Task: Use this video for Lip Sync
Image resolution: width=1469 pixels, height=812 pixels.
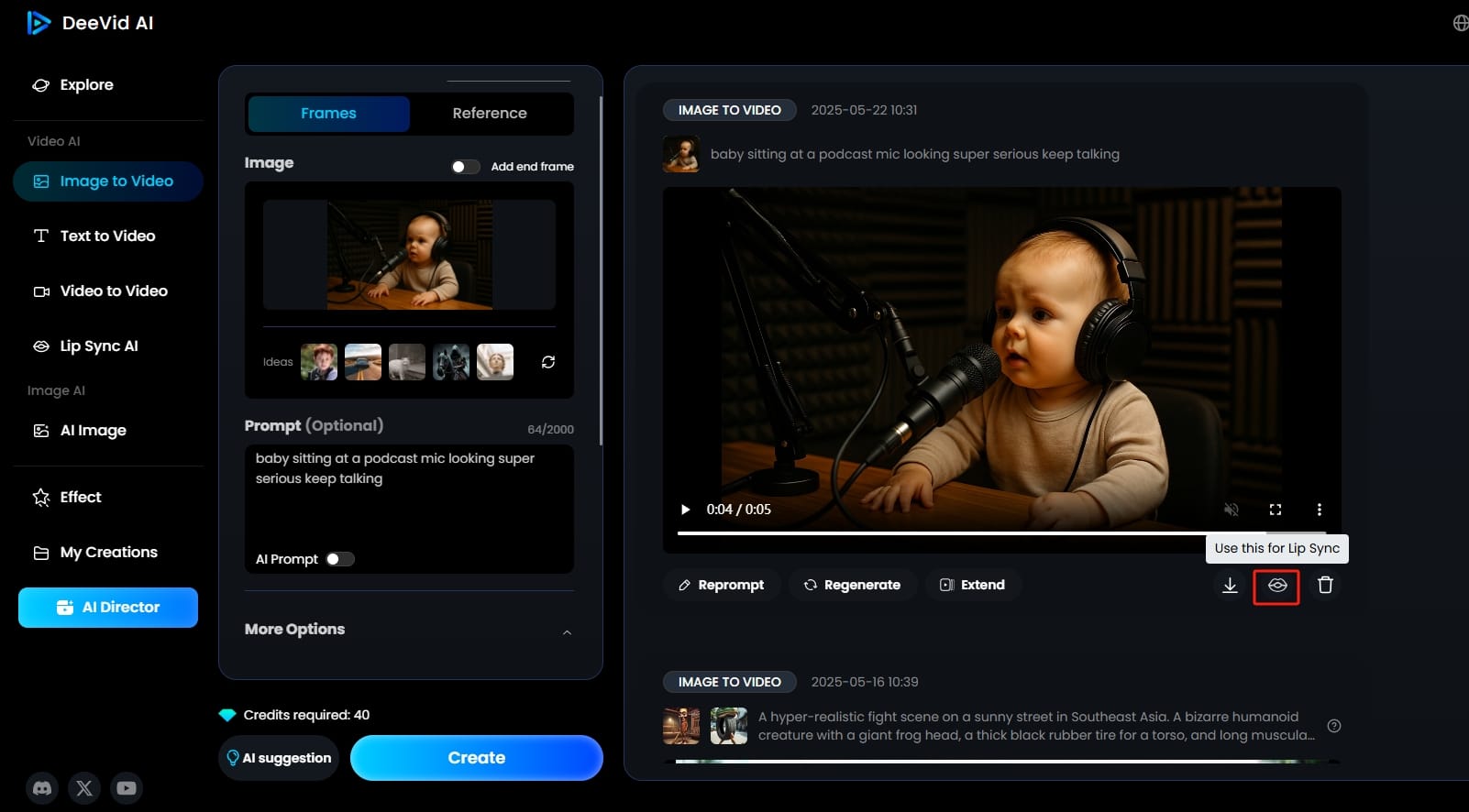Action: [1277, 586]
